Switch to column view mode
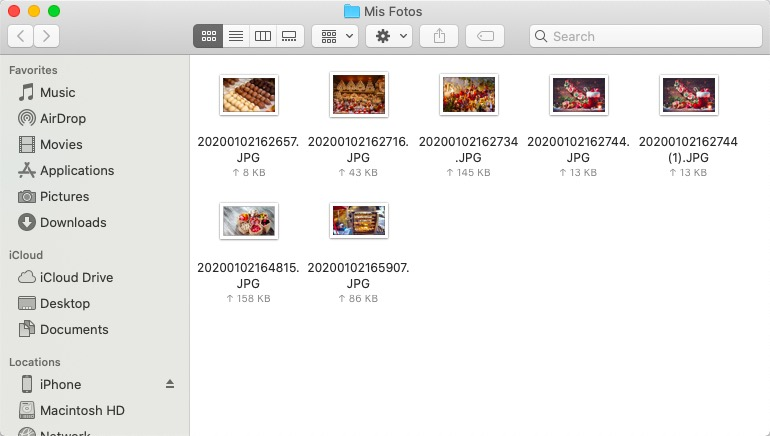 coord(263,36)
